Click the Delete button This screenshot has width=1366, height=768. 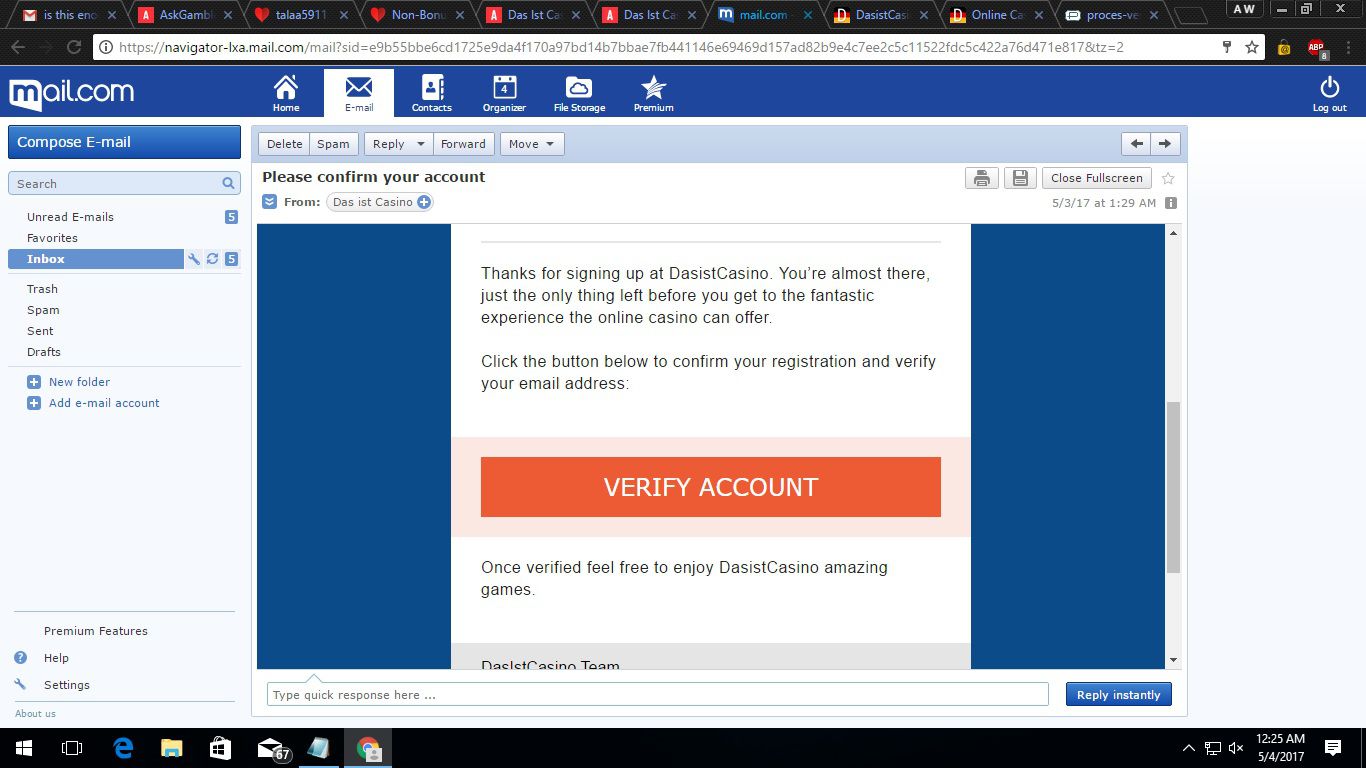point(284,144)
